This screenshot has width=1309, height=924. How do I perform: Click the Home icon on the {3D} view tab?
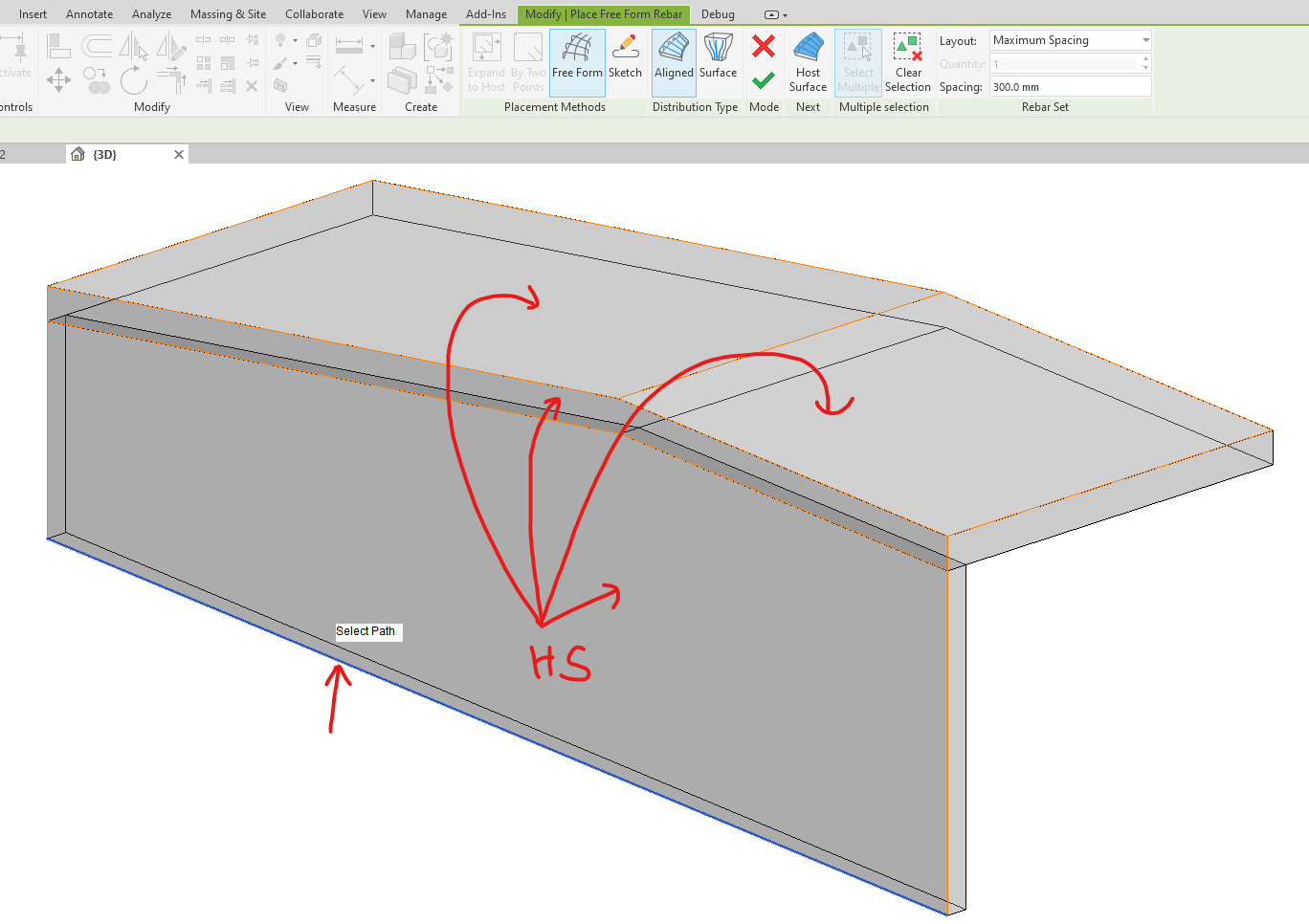pyautogui.click(x=77, y=153)
